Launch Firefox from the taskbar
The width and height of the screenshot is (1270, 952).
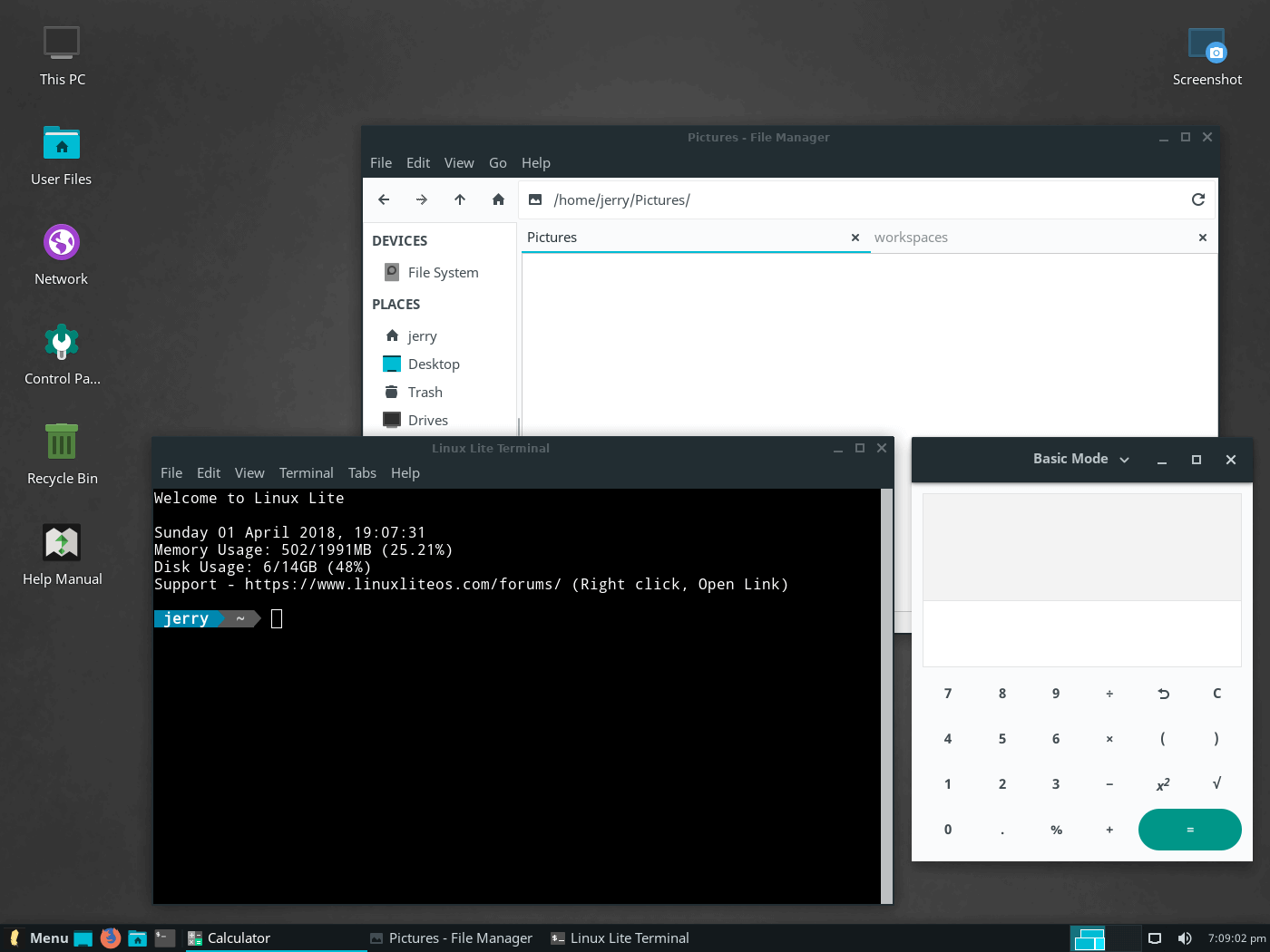pyautogui.click(x=111, y=938)
